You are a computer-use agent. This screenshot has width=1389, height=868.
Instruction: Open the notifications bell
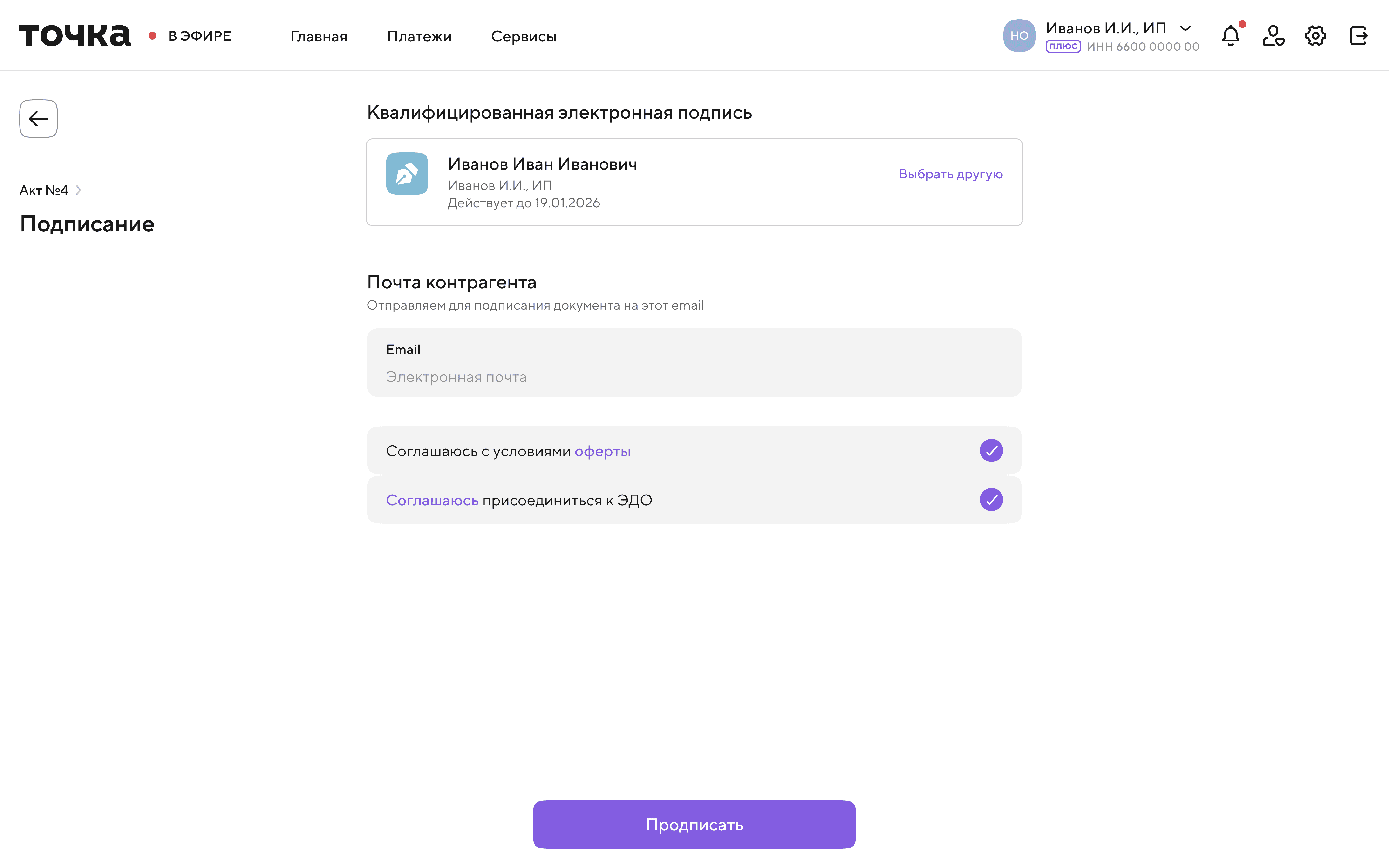pos(1230,36)
